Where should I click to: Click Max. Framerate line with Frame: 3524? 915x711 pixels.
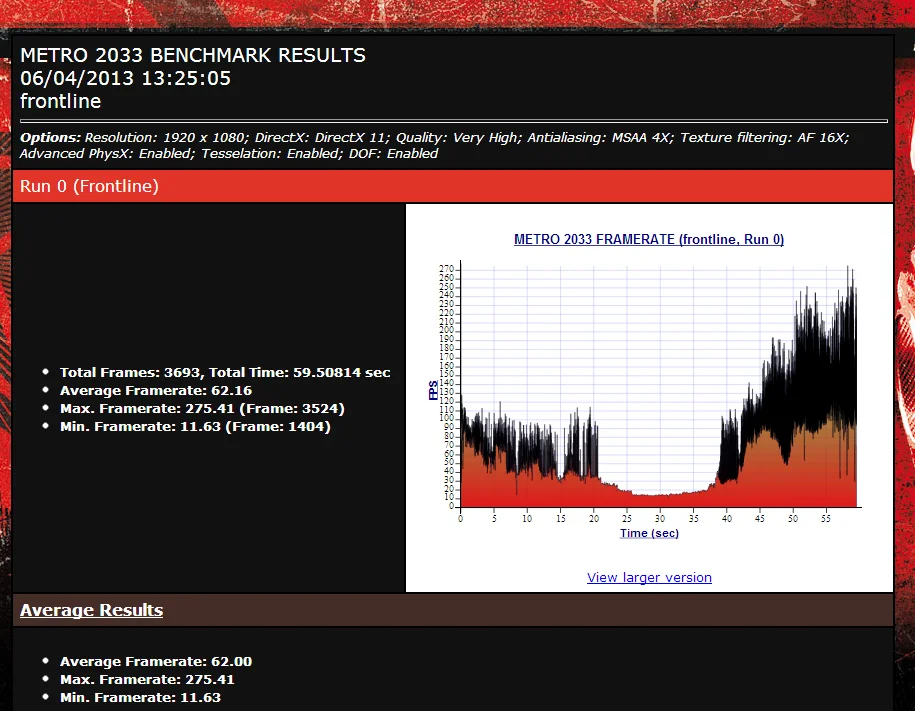pos(202,409)
